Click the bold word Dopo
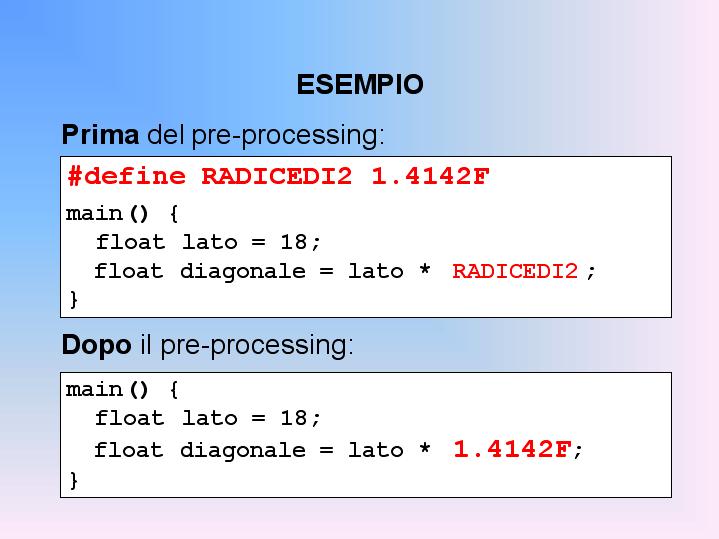719x539 pixels. [x=96, y=345]
